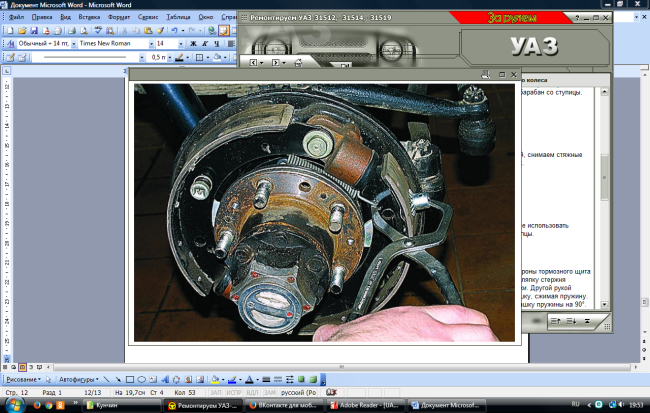Viewport: 650px width, 413px height.
Task: Open print preview in Word
Action: [x=84, y=30]
